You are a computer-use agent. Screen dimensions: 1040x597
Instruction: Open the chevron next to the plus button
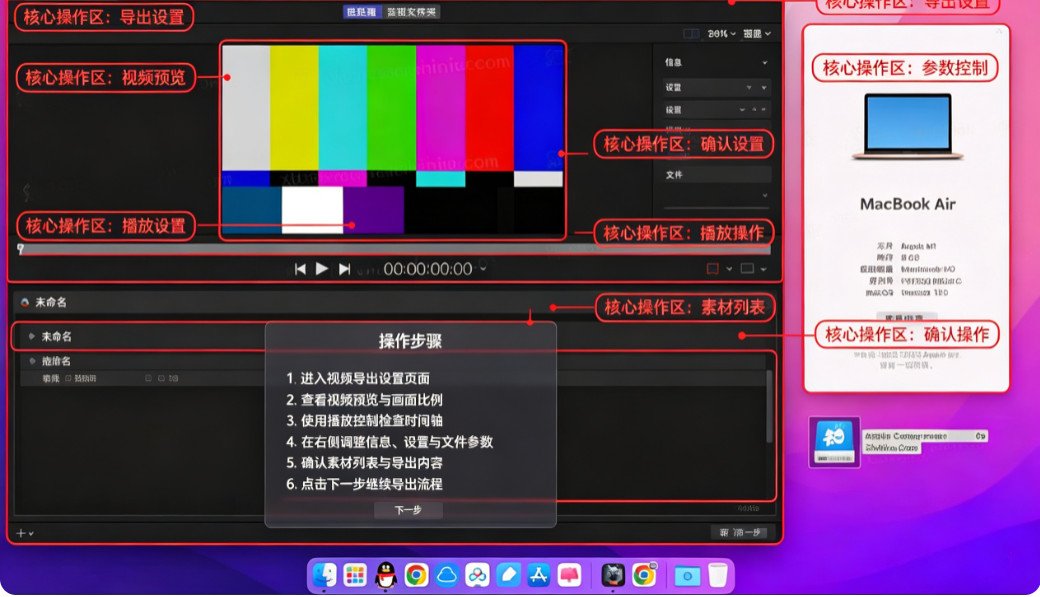point(31,533)
